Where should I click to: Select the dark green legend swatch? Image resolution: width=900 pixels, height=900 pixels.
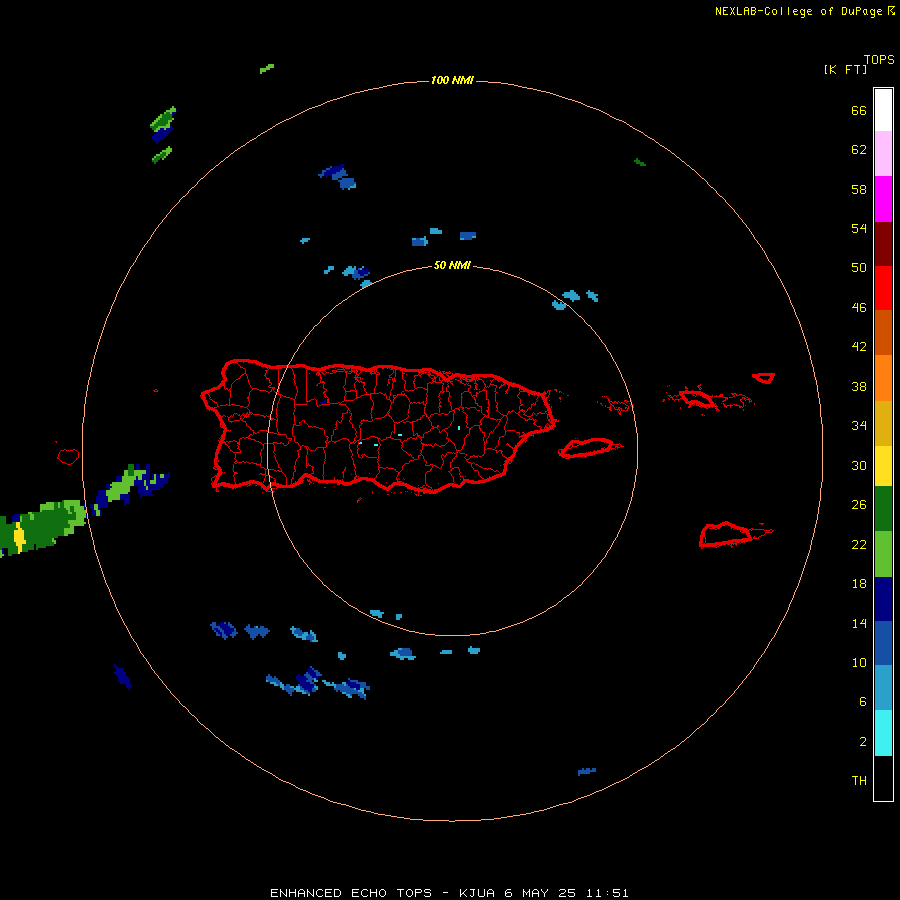point(883,509)
